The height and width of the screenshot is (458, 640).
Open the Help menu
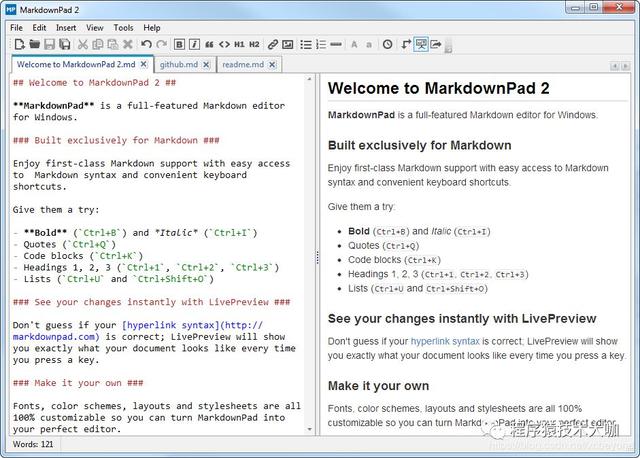pyautogui.click(x=152, y=28)
